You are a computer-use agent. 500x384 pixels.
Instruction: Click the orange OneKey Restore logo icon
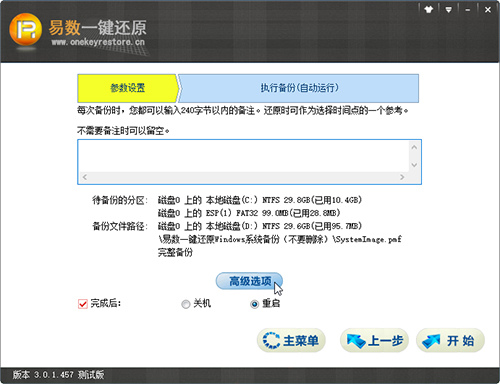coord(26,29)
